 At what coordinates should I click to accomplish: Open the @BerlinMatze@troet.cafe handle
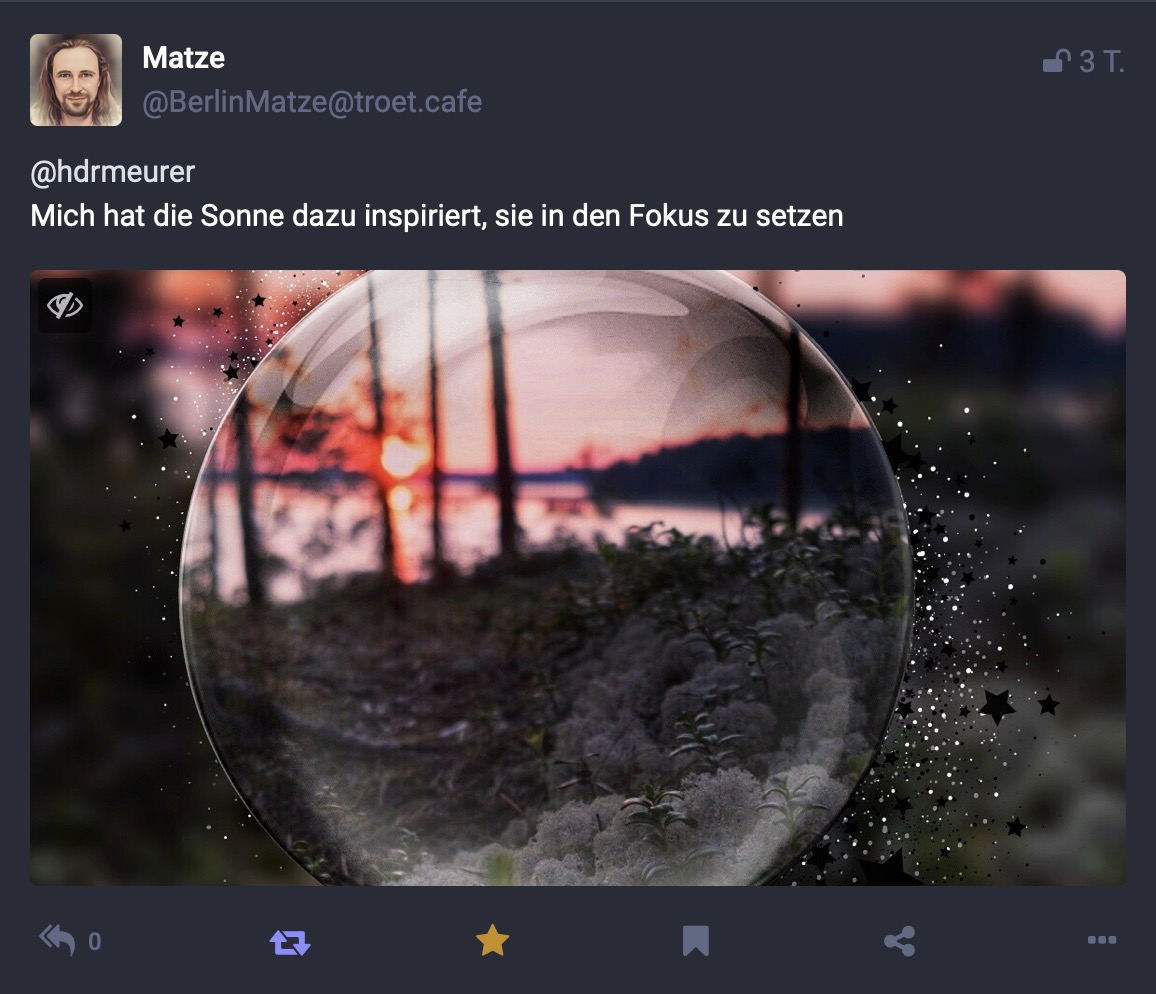click(x=312, y=102)
